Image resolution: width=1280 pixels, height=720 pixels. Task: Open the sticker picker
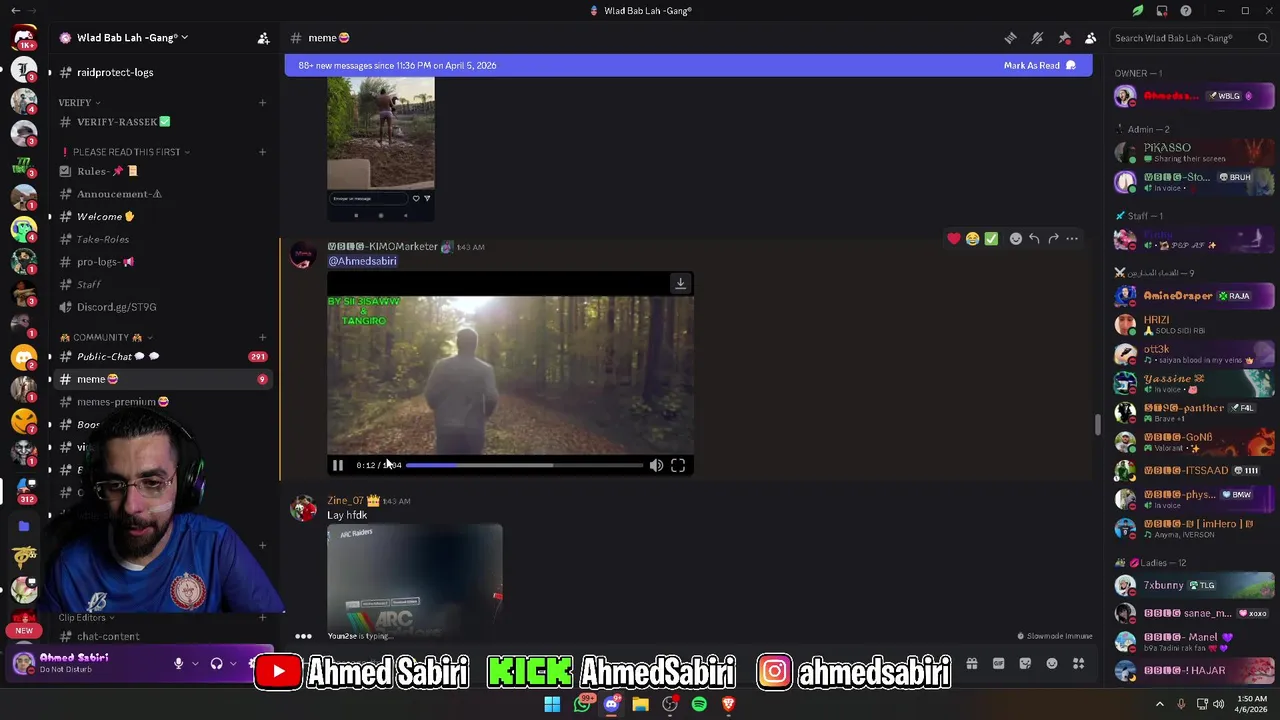(x=1025, y=663)
